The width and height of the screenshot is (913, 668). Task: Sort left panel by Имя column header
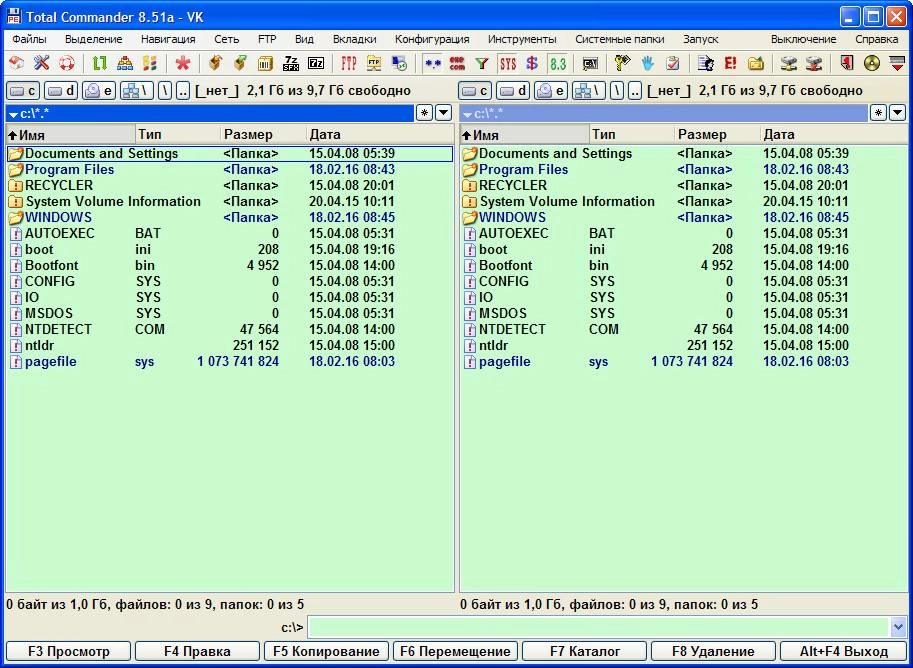click(x=70, y=135)
